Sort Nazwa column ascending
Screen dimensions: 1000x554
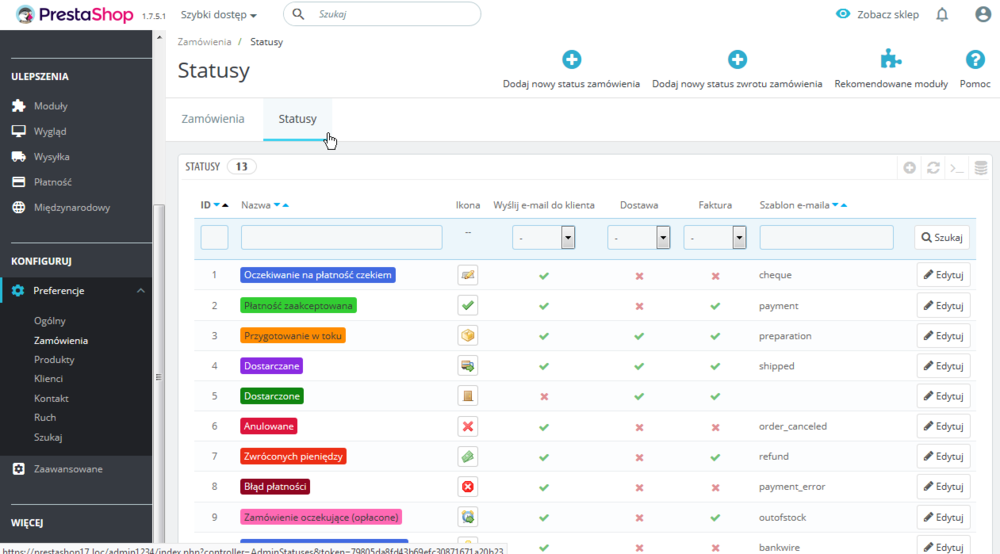click(286, 205)
